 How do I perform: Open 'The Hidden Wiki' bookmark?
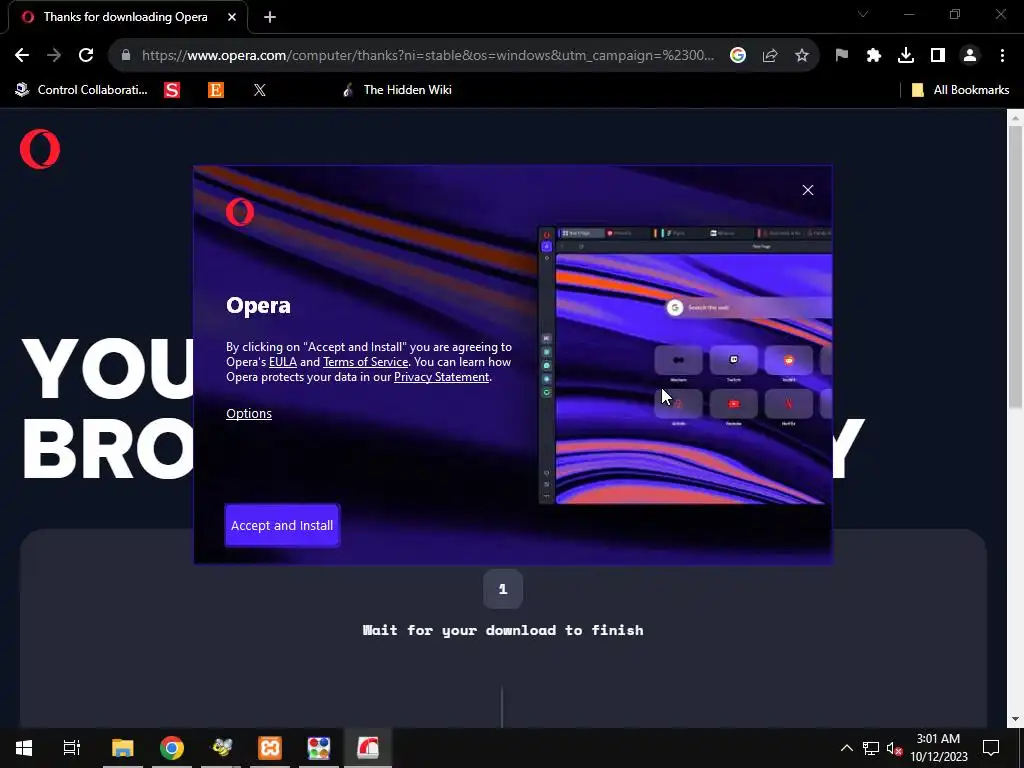397,90
